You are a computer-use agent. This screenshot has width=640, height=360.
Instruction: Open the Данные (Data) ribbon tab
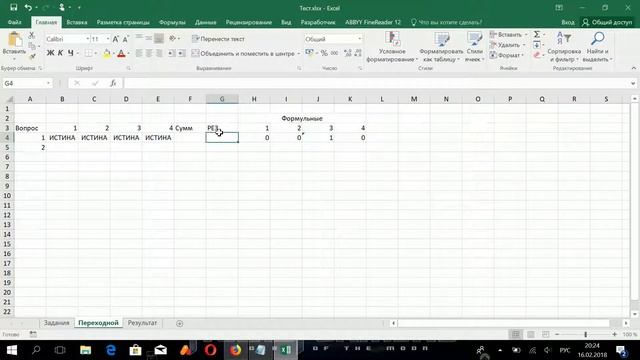tap(205, 22)
